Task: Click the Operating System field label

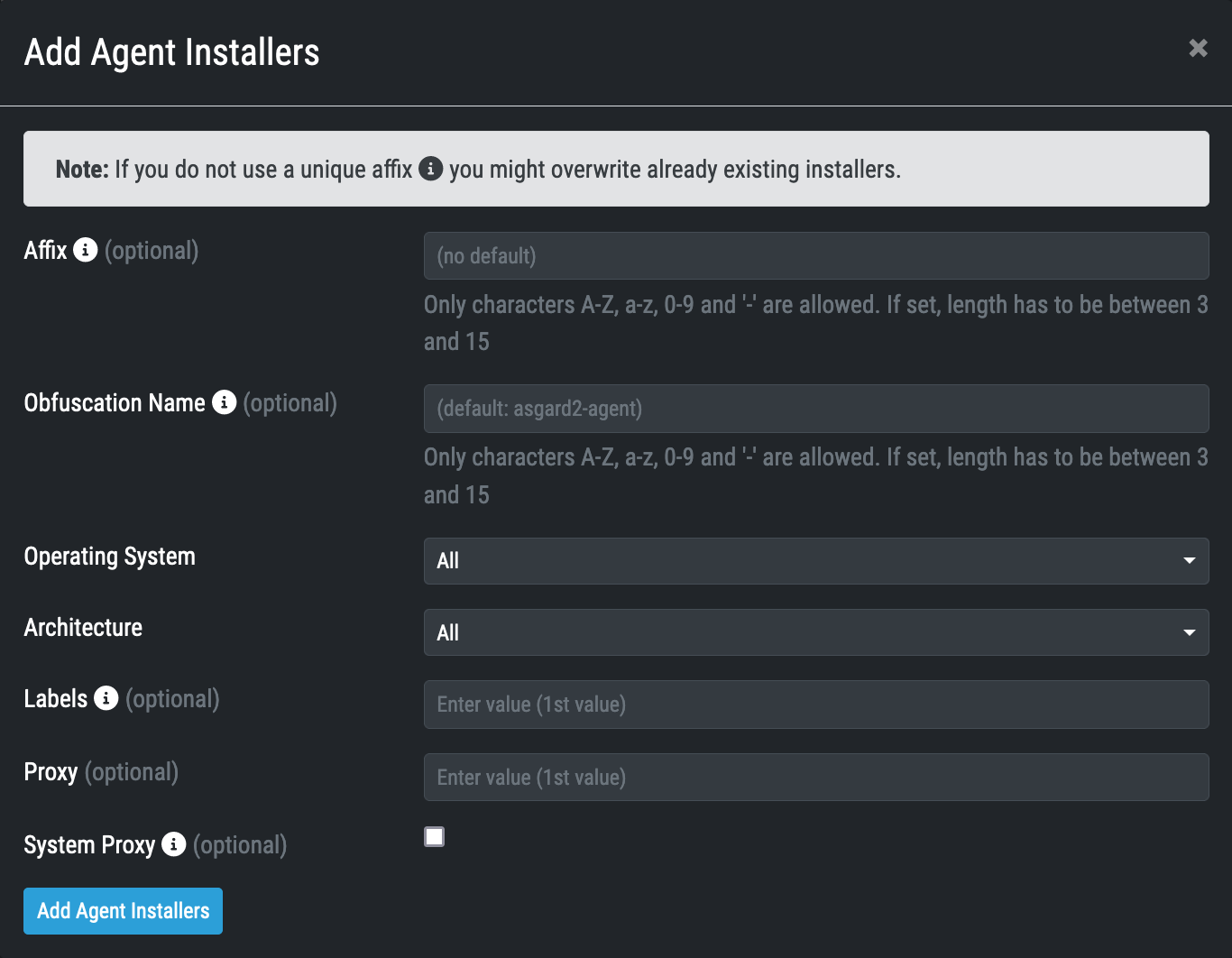Action: tap(109, 557)
